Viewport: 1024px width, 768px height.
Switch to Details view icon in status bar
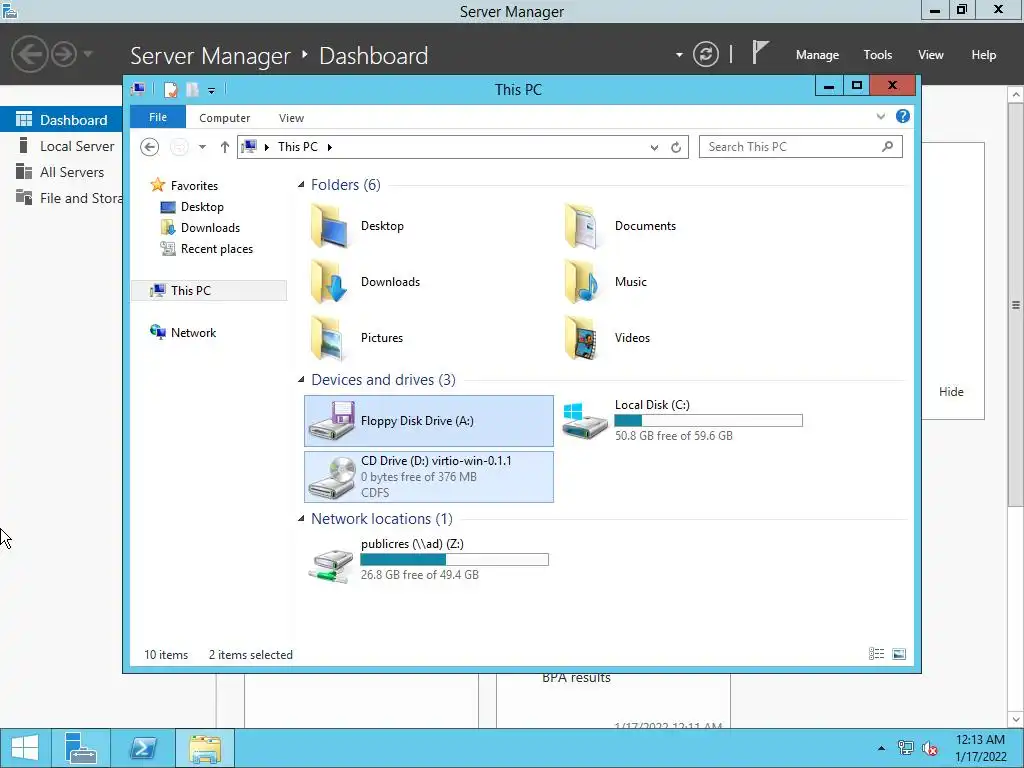(x=876, y=654)
